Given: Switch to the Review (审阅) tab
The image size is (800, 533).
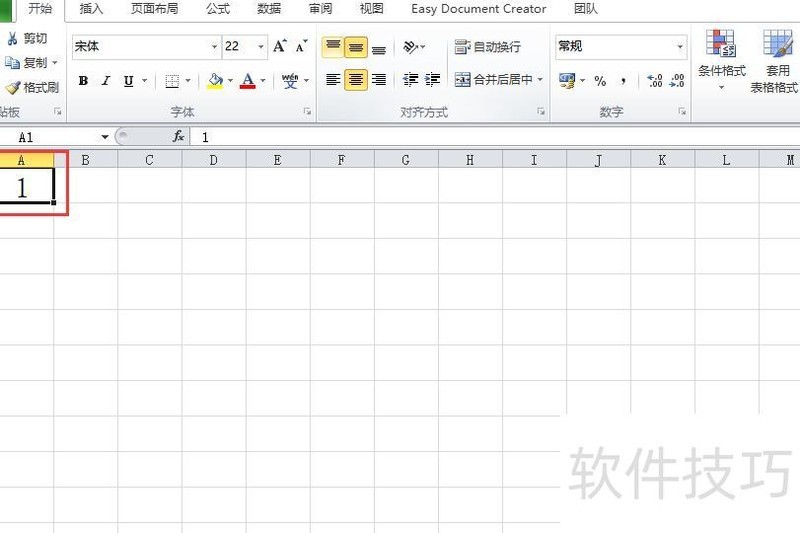Looking at the screenshot, I should [x=320, y=9].
